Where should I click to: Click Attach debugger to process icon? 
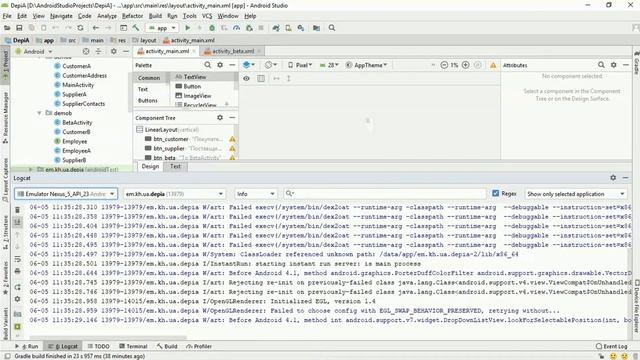pos(249,28)
